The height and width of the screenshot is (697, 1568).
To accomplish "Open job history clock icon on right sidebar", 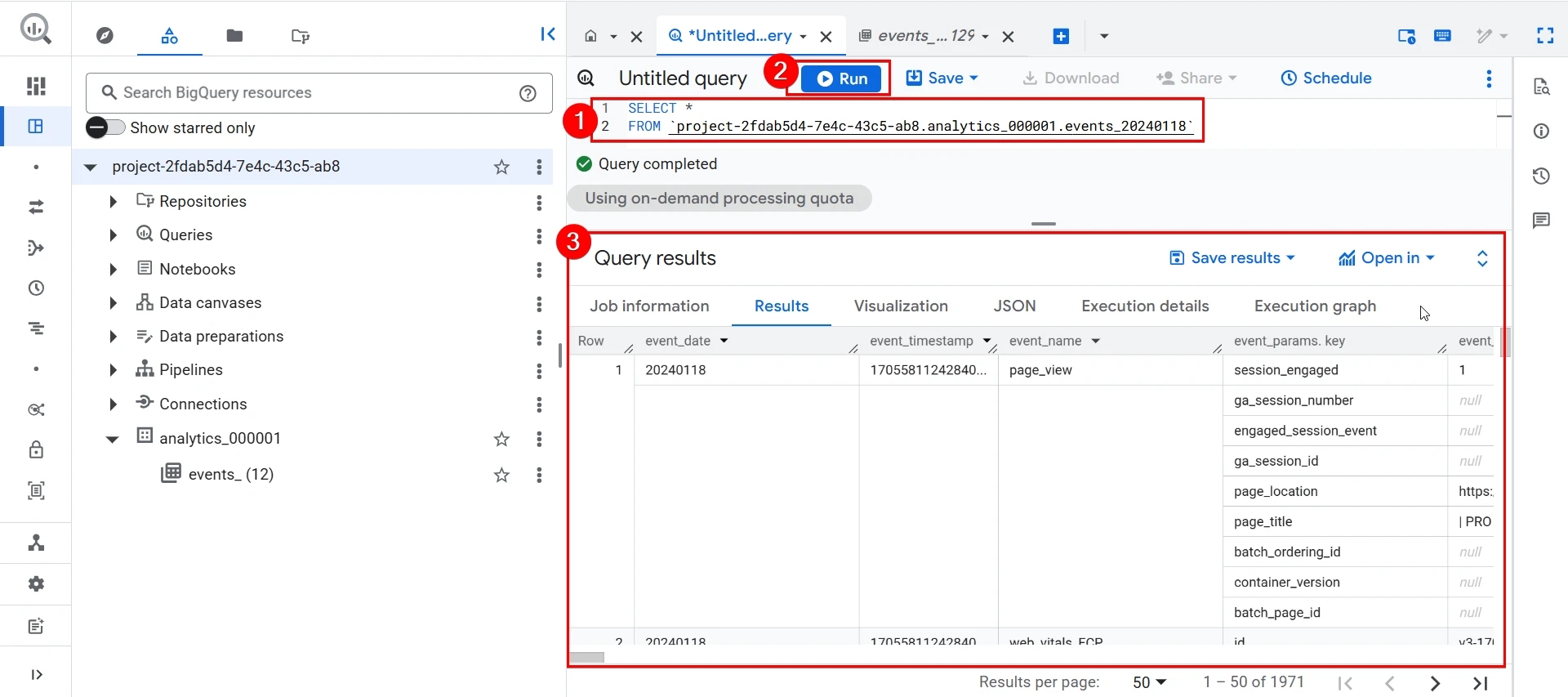I will (x=1541, y=176).
